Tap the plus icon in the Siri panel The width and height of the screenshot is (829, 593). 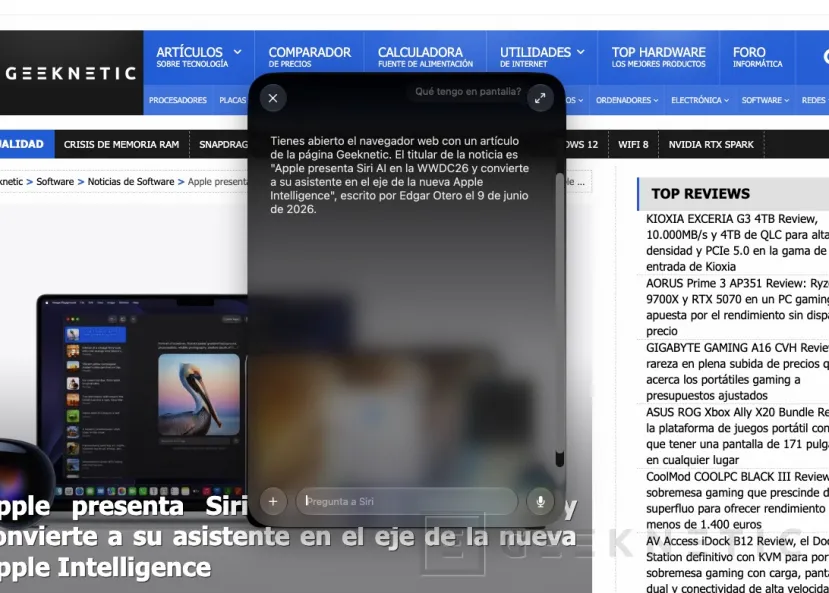coord(273,501)
